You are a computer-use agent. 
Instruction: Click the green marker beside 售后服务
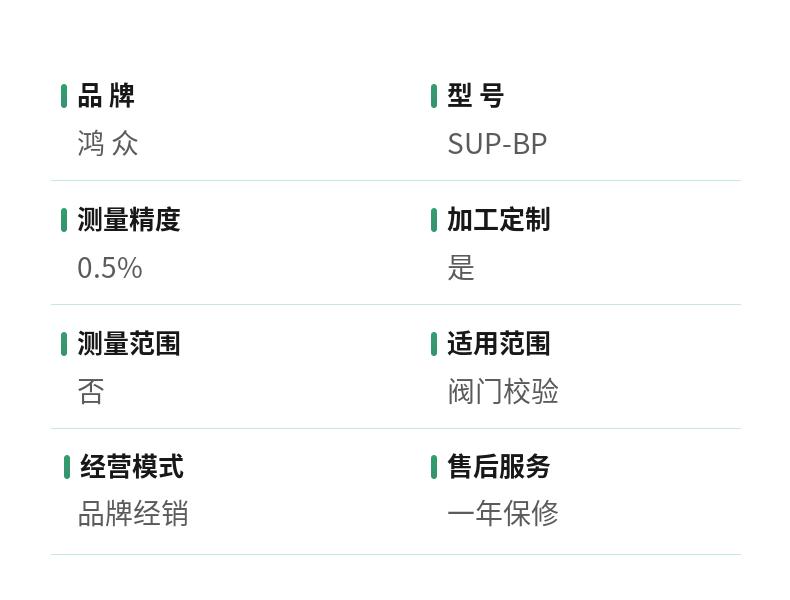434,467
